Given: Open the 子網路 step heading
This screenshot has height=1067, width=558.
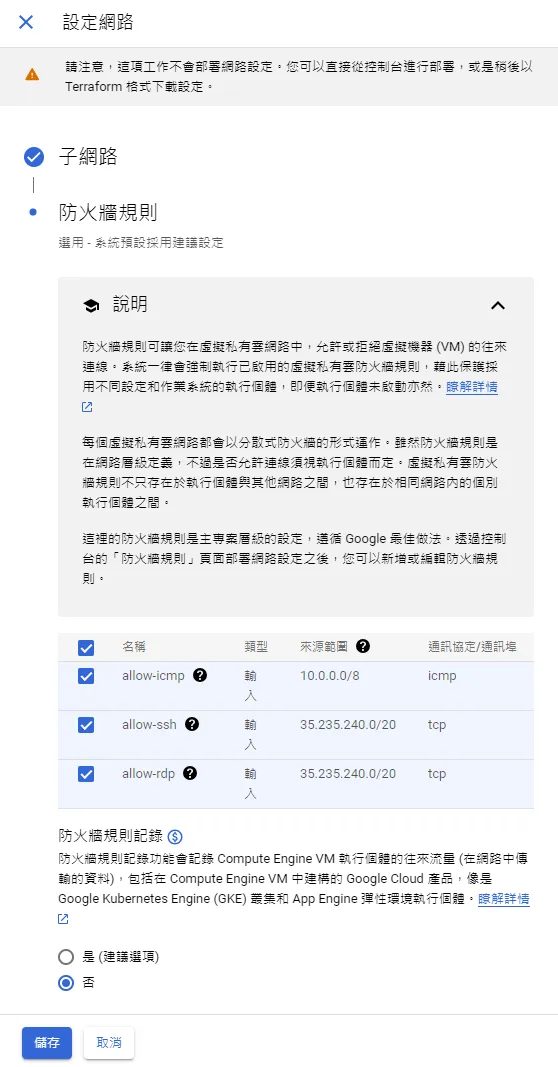Looking at the screenshot, I should pyautogui.click(x=88, y=157).
